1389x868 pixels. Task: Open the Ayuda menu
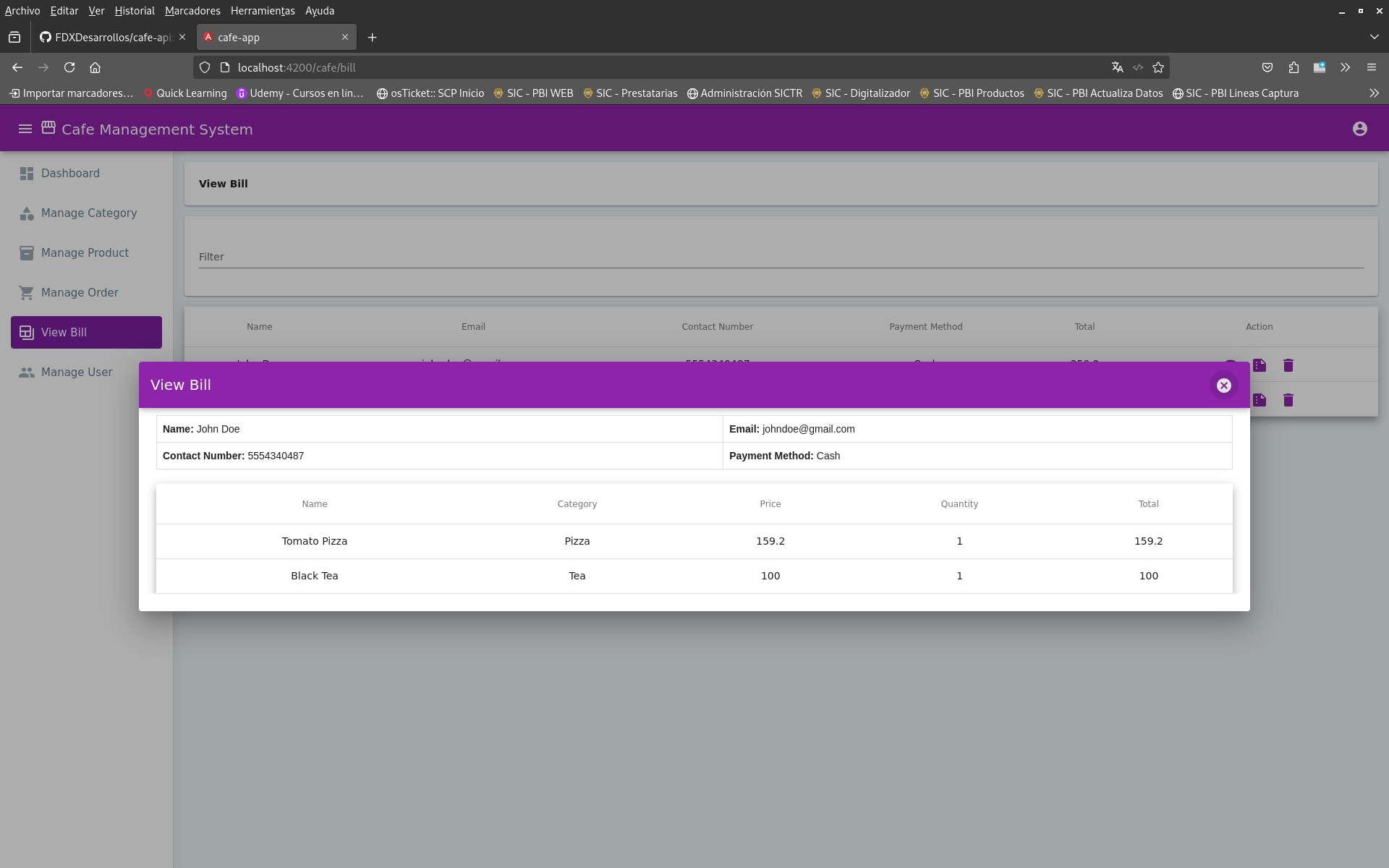[320, 11]
